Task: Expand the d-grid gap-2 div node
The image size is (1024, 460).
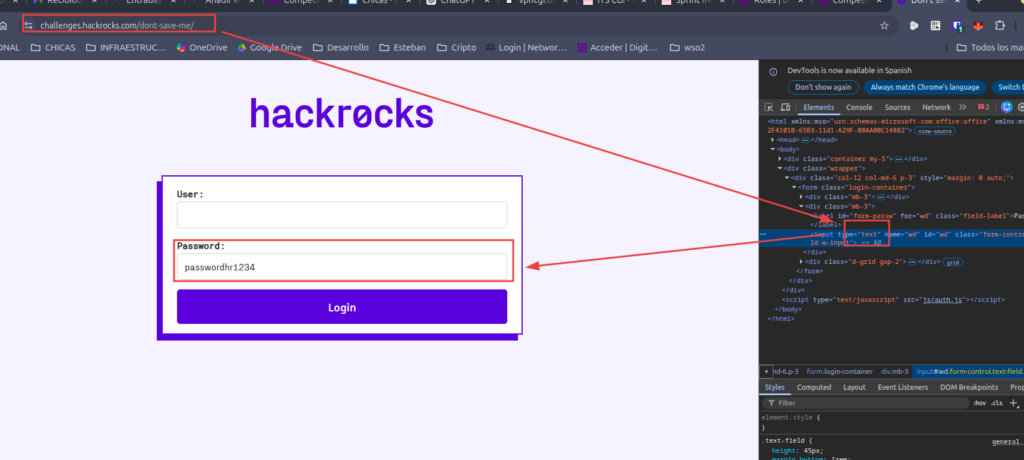Action: [802, 262]
